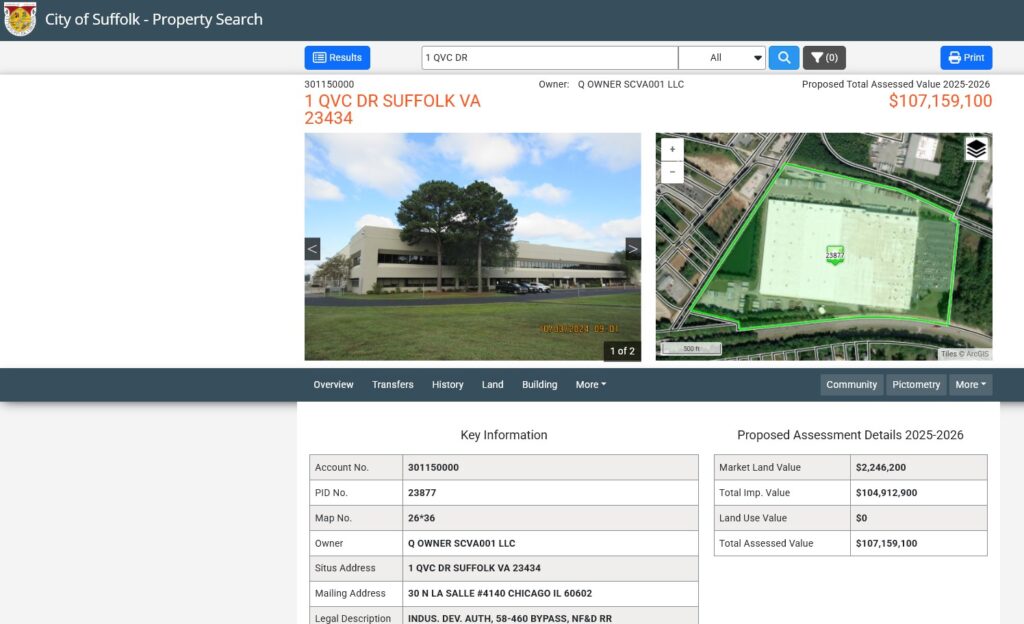Screen dimensions: 1024x624
Task: Click the magnifier search button
Action: [784, 57]
